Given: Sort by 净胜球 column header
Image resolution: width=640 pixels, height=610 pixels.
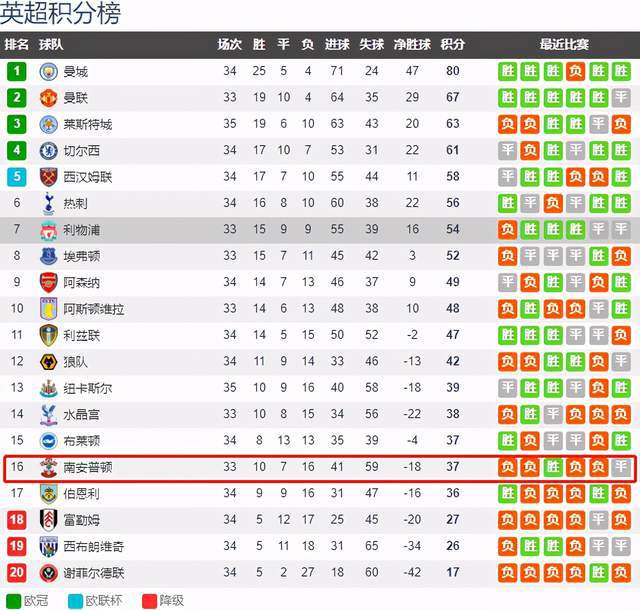Looking at the screenshot, I should (x=412, y=44).
